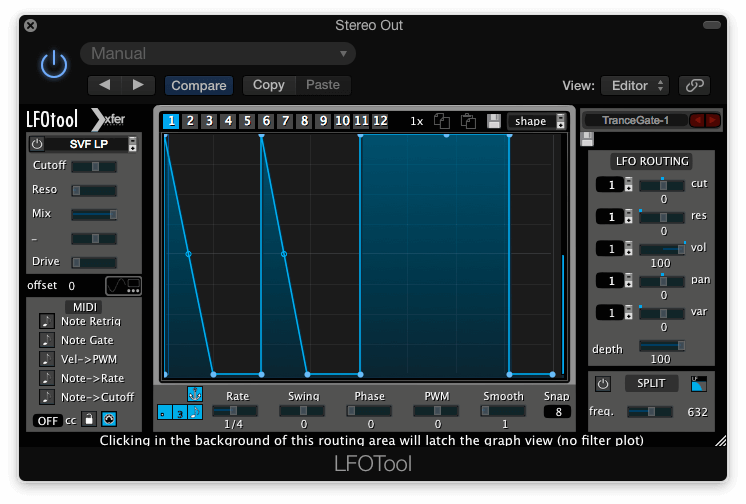Toggle the blue plugin bypass power button

54,64
